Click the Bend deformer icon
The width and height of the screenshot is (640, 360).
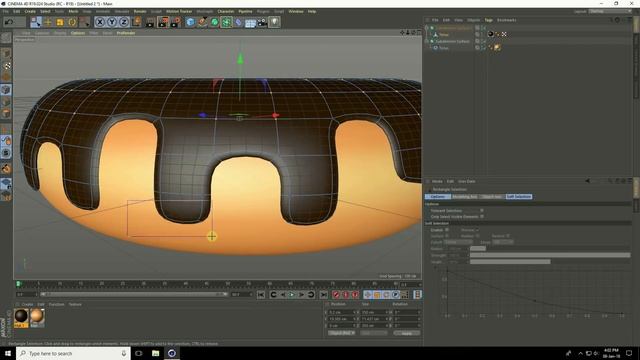[238, 22]
